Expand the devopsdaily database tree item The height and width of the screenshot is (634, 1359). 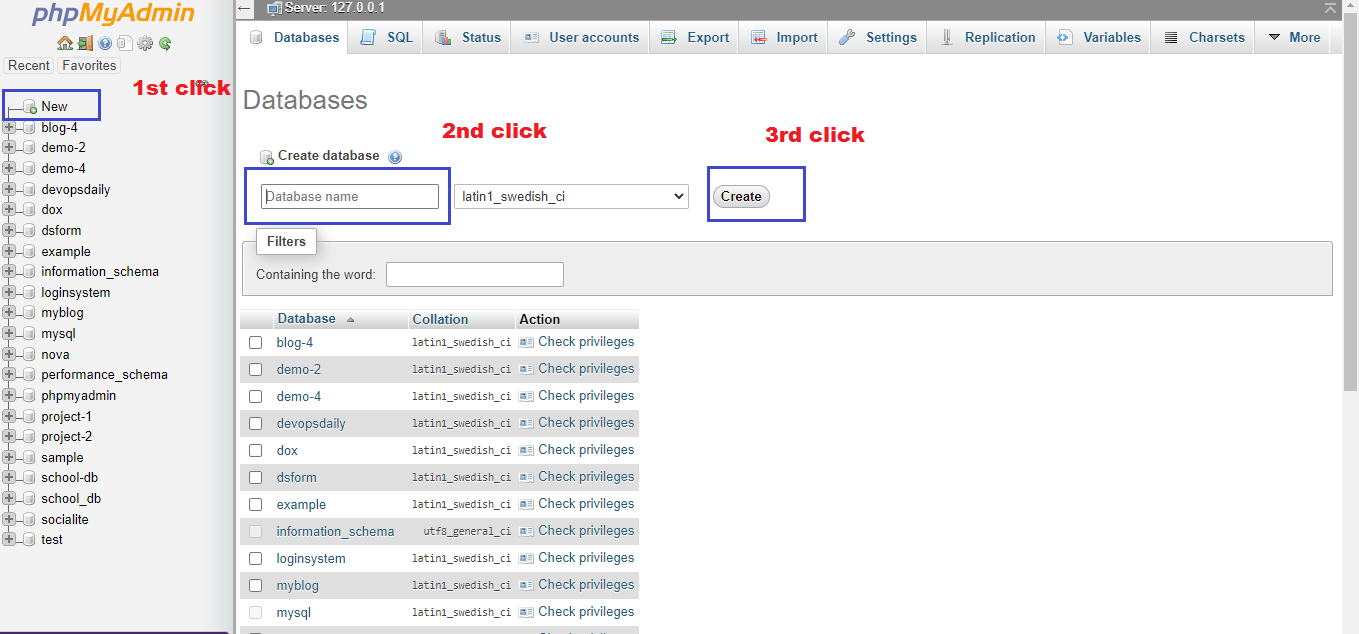(9, 188)
